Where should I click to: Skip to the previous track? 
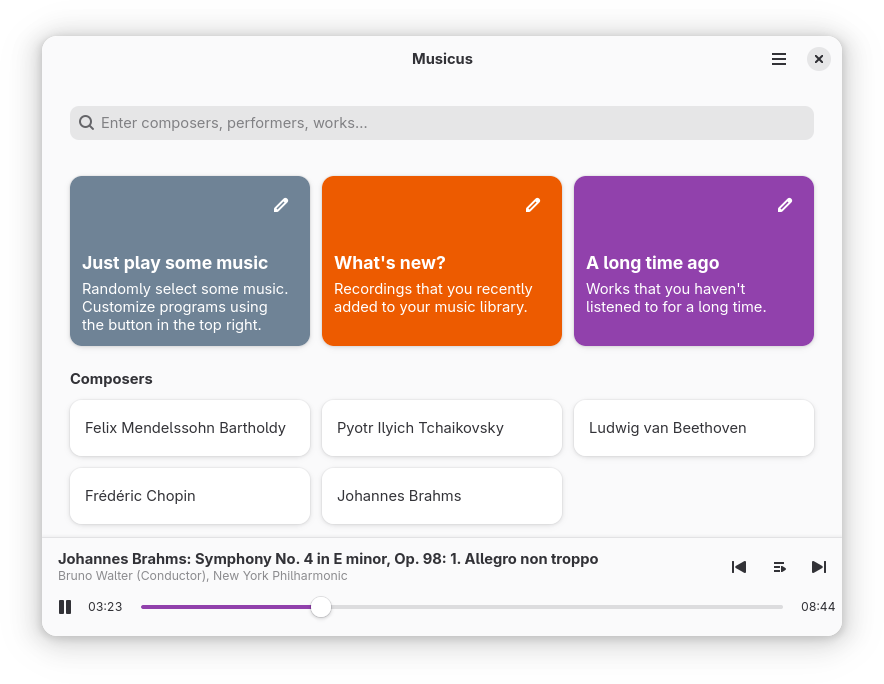(739, 567)
